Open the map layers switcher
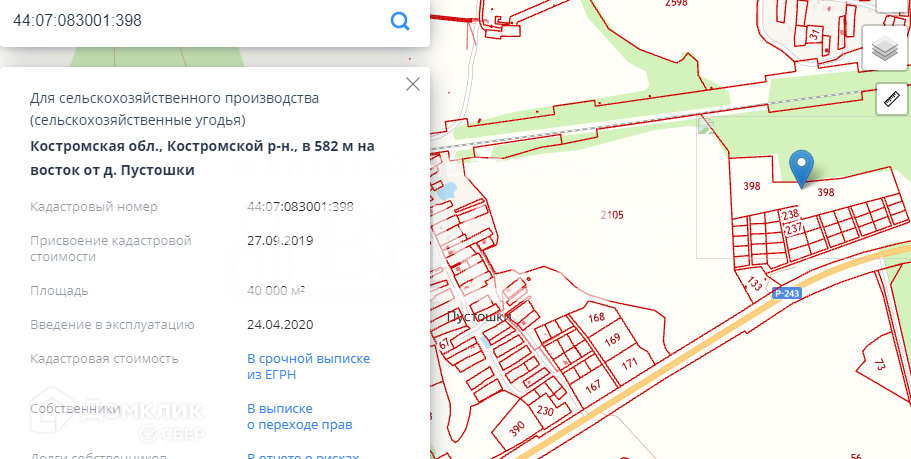Screen dimensions: 911x459 (885, 48)
